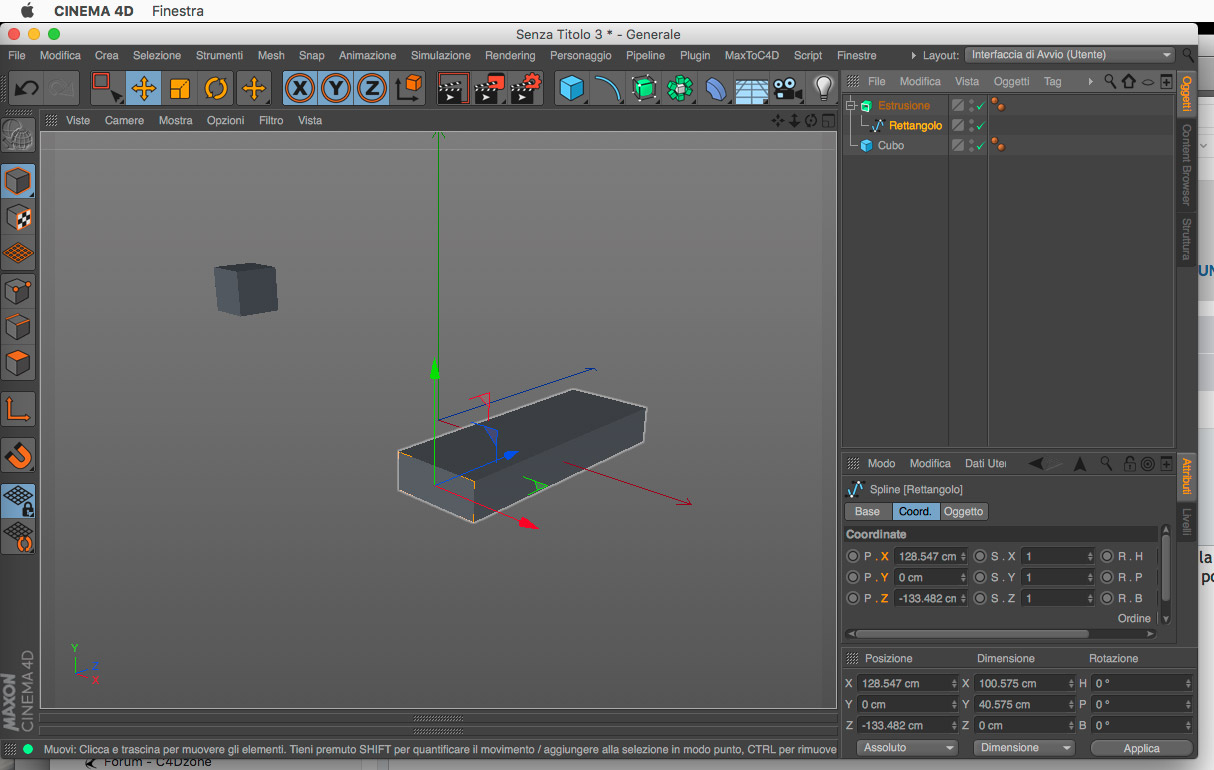This screenshot has width=1214, height=770.
Task: Toggle the P.Y animation radio circle
Action: pyautogui.click(x=853, y=577)
